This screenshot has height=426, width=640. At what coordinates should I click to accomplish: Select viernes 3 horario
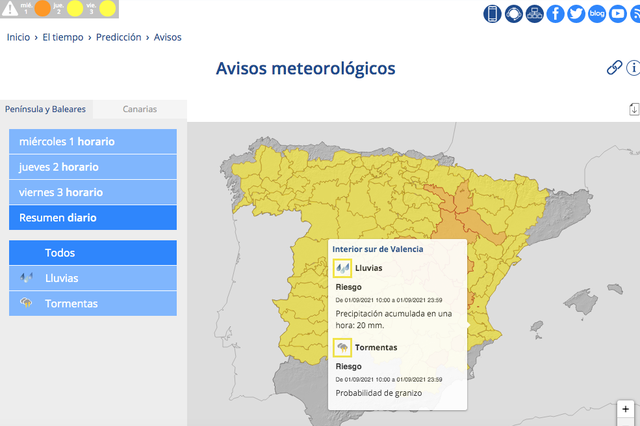click(x=93, y=192)
